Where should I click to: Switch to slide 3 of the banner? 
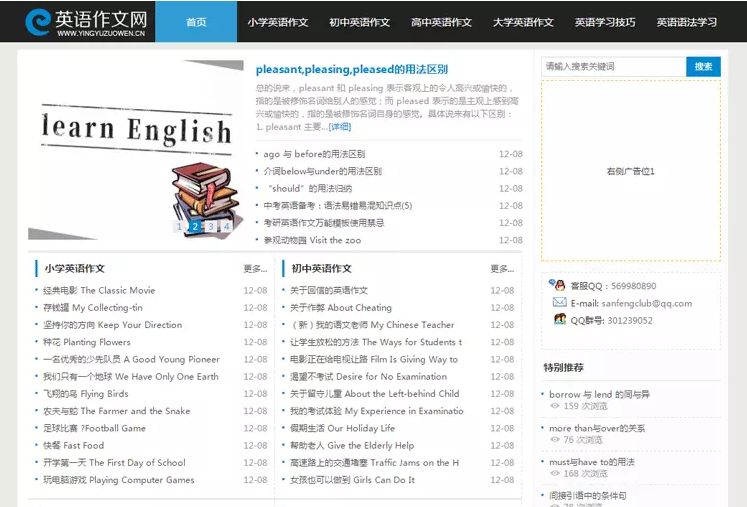point(211,226)
